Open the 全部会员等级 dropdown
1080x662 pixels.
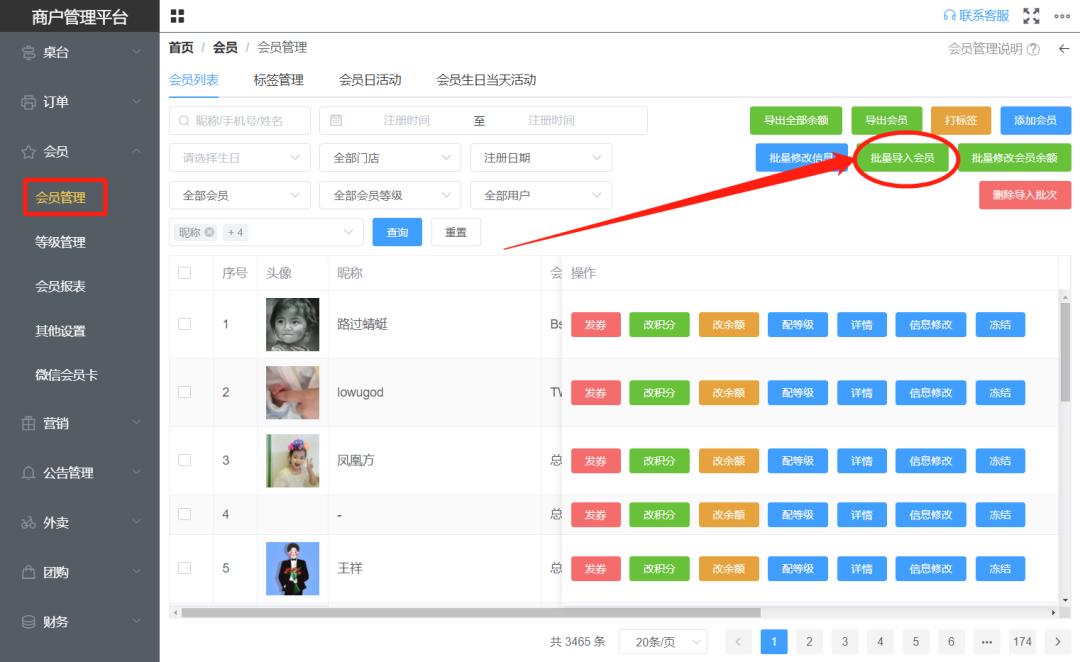tap(391, 196)
